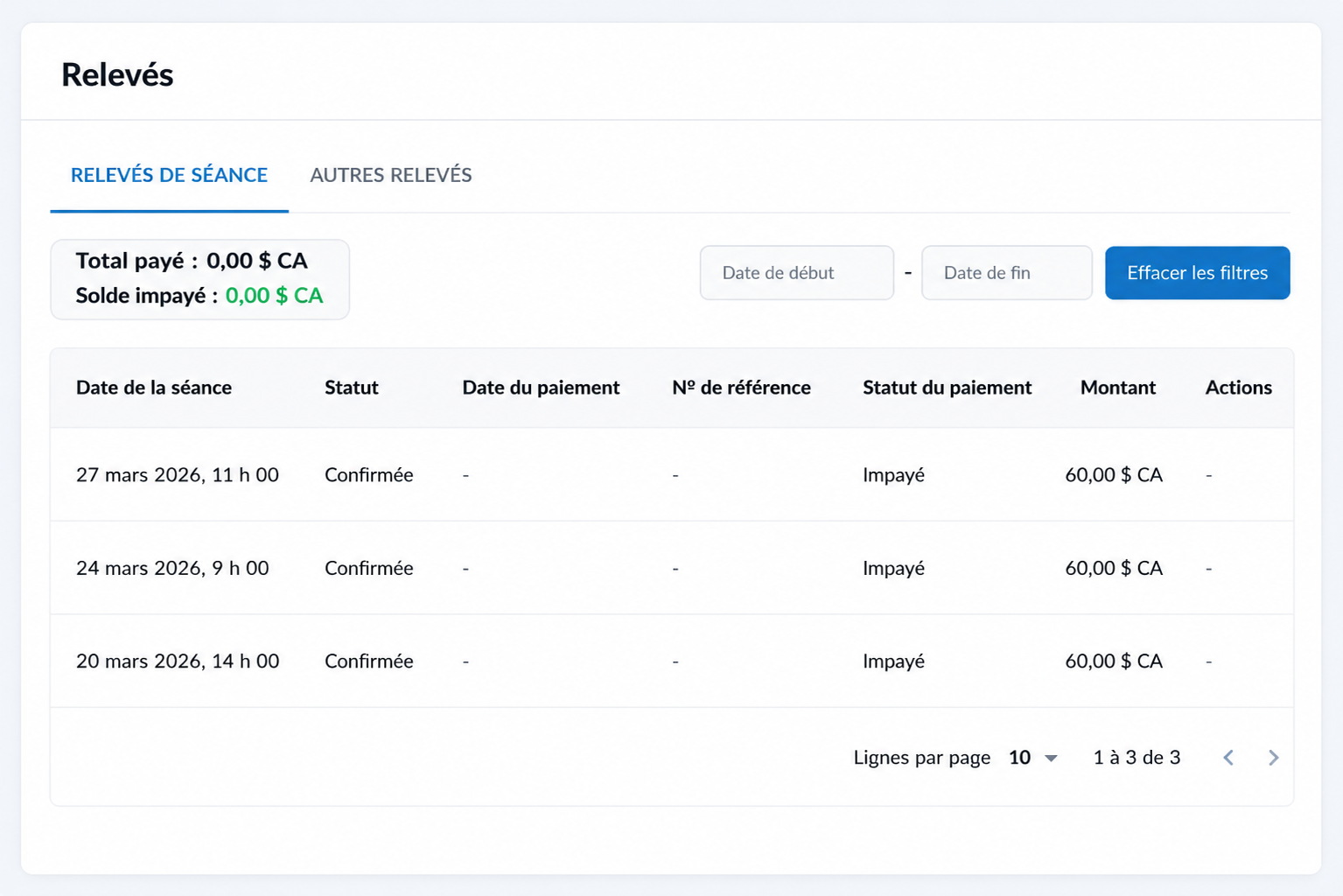Open the Lignes par page dropdown
The image size is (1343, 896).
pyautogui.click(x=1033, y=758)
